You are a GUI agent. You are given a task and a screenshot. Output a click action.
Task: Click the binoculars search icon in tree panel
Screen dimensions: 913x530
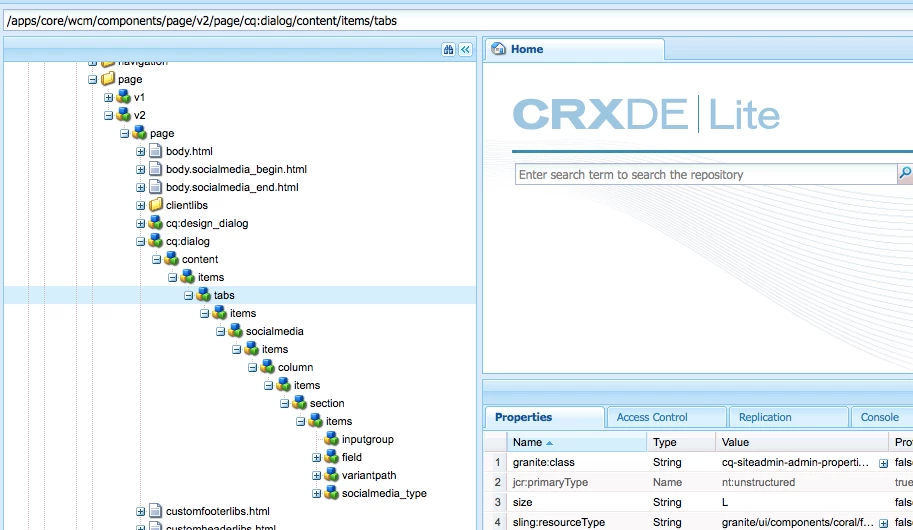[x=448, y=50]
